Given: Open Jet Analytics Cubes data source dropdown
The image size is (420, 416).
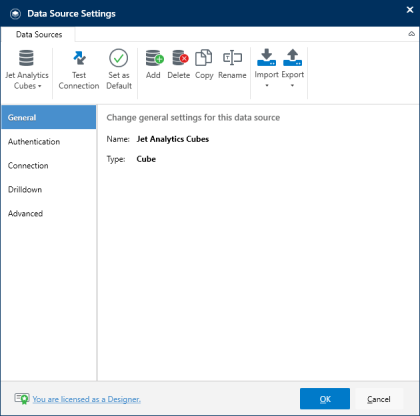Looking at the screenshot, I should 27,70.
